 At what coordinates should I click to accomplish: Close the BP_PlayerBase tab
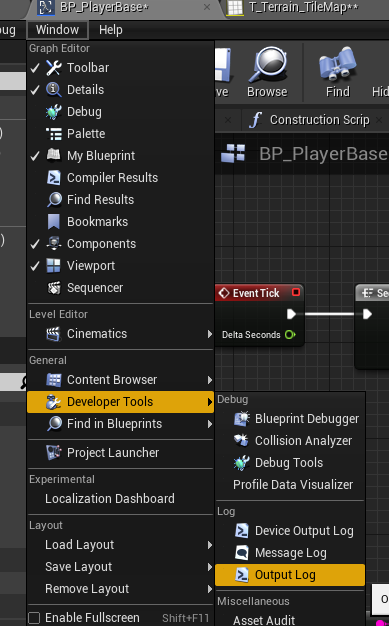coord(207,7)
